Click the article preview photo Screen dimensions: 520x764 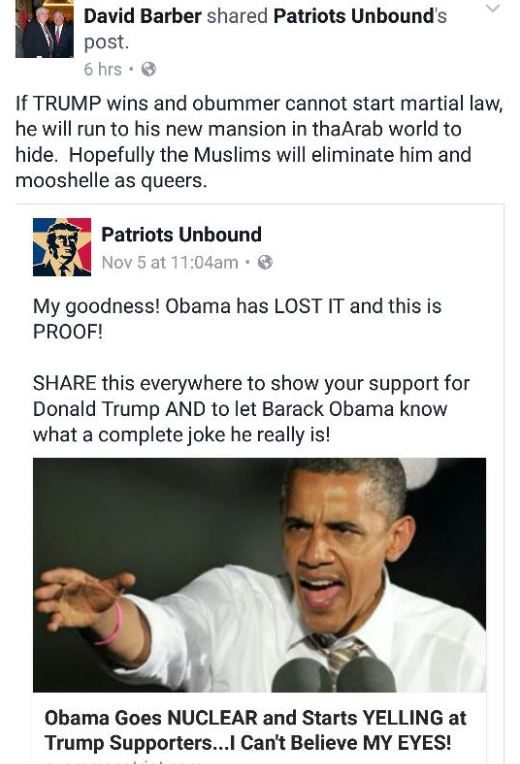259,575
